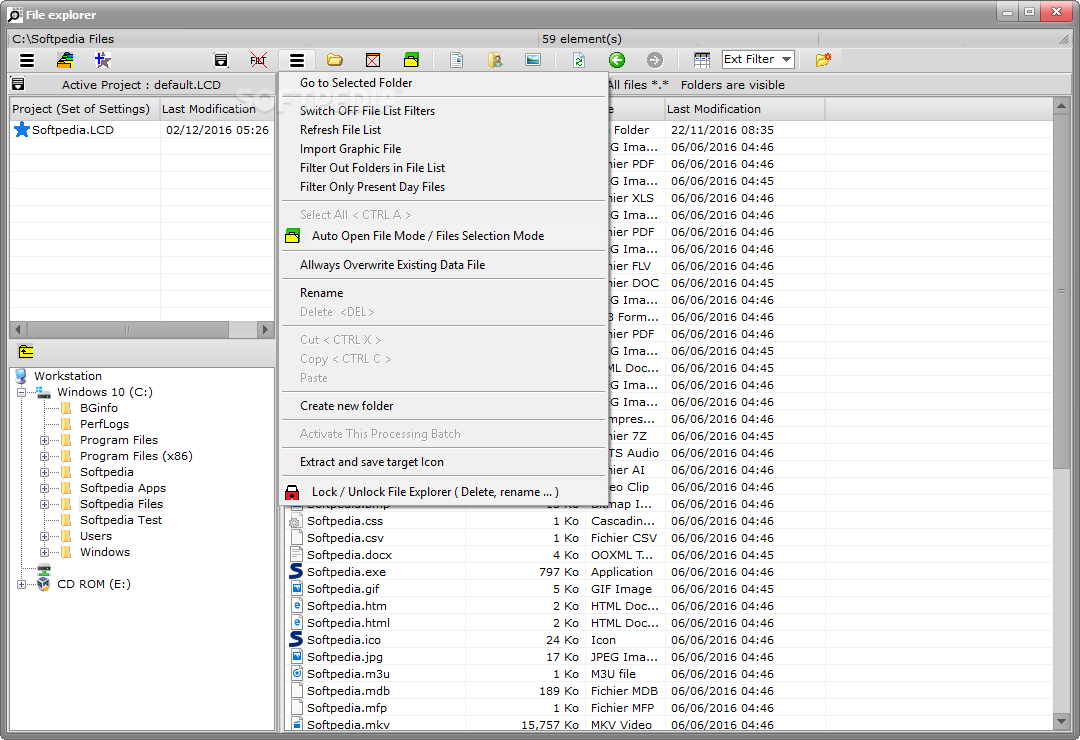Screen dimensions: 1080x740
Task: Click file list scrollbar up arrow
Action: point(1061,107)
